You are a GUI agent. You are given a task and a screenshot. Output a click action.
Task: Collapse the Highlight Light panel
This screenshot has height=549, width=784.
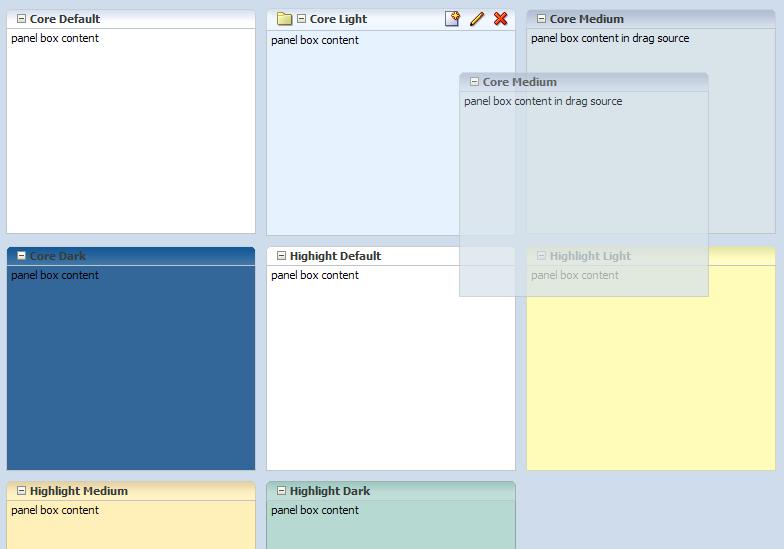(x=541, y=256)
